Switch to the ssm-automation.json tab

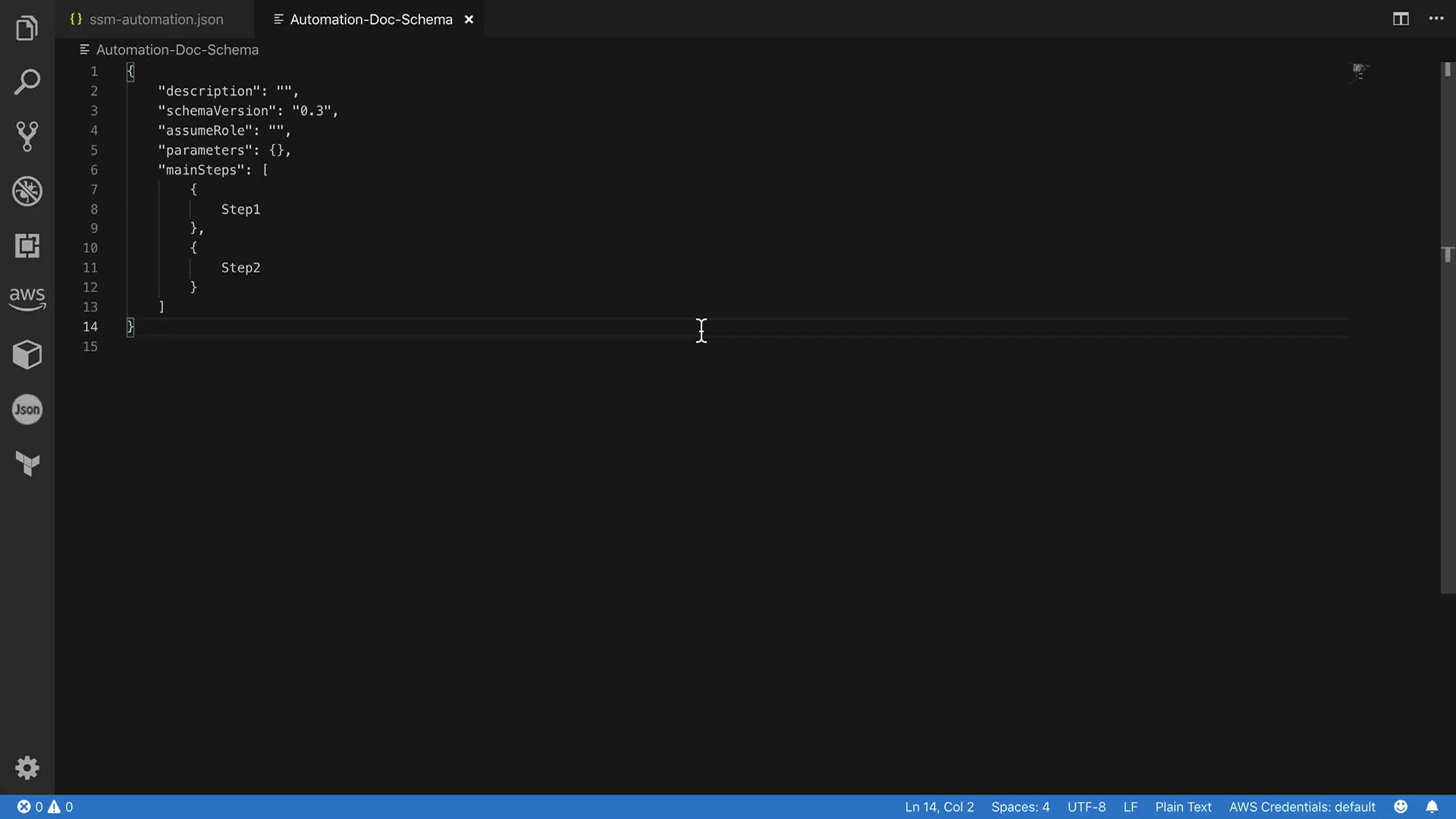[155, 20]
